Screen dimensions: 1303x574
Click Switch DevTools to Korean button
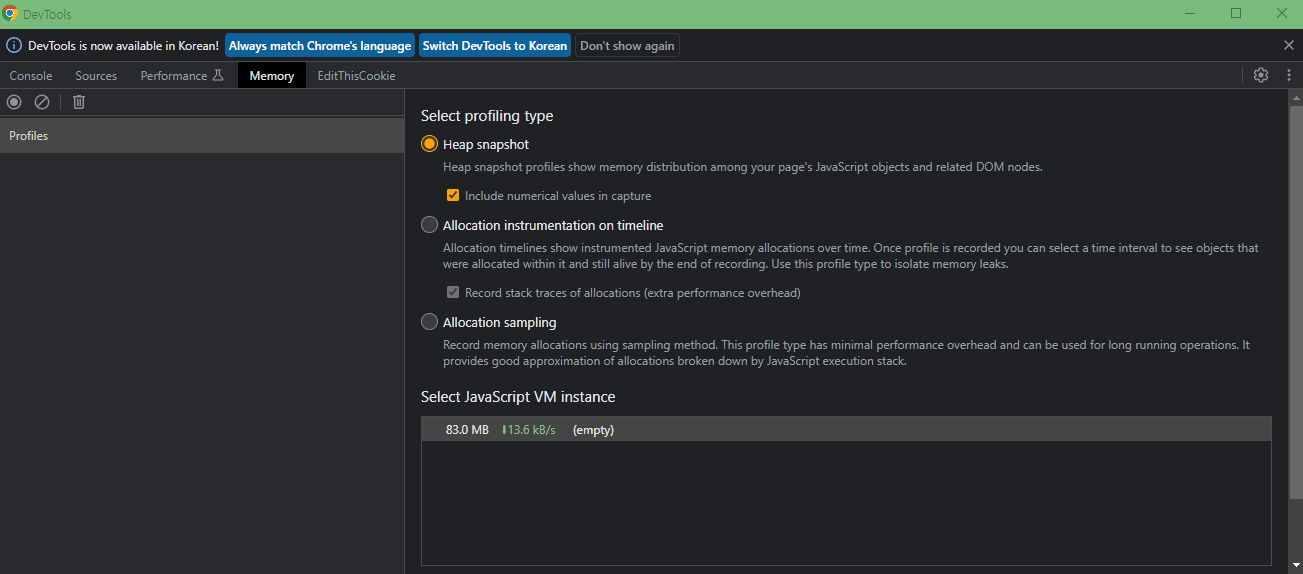495,46
